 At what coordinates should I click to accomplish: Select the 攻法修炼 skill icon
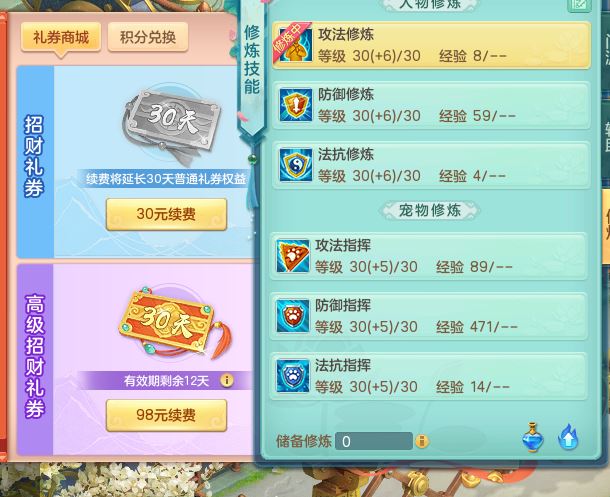(296, 46)
